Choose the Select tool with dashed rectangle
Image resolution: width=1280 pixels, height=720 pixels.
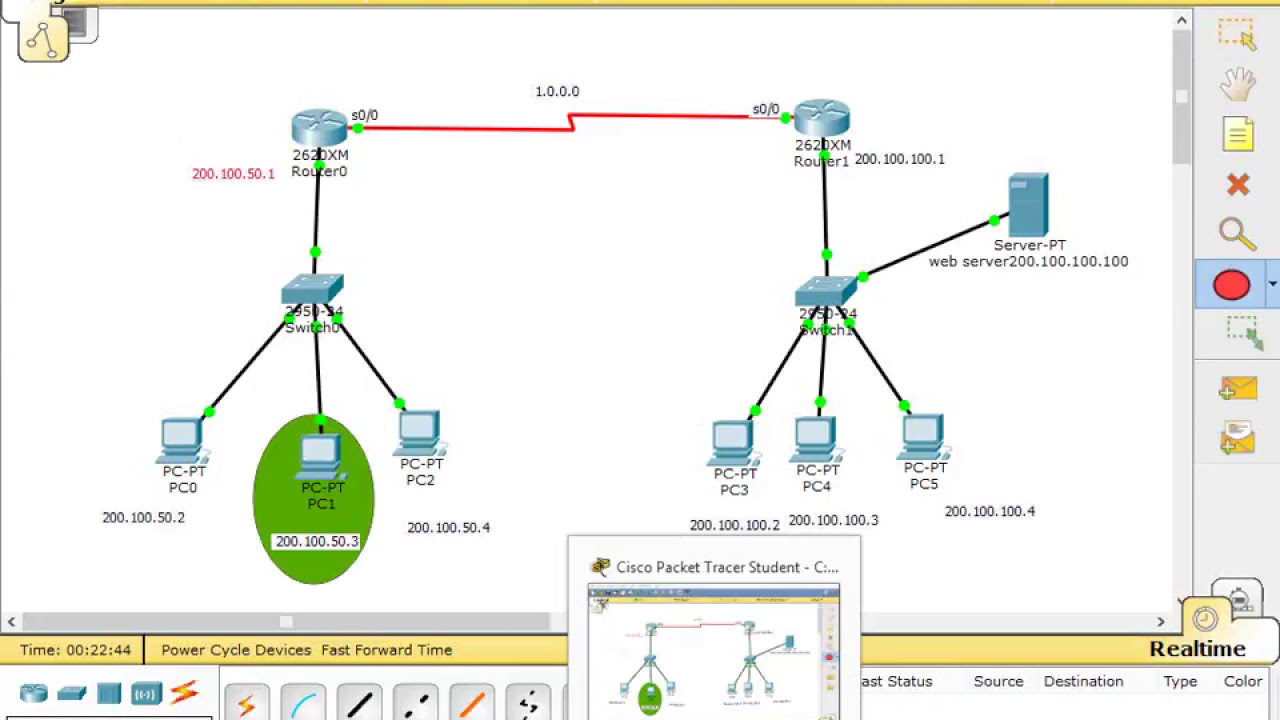pos(1237,34)
